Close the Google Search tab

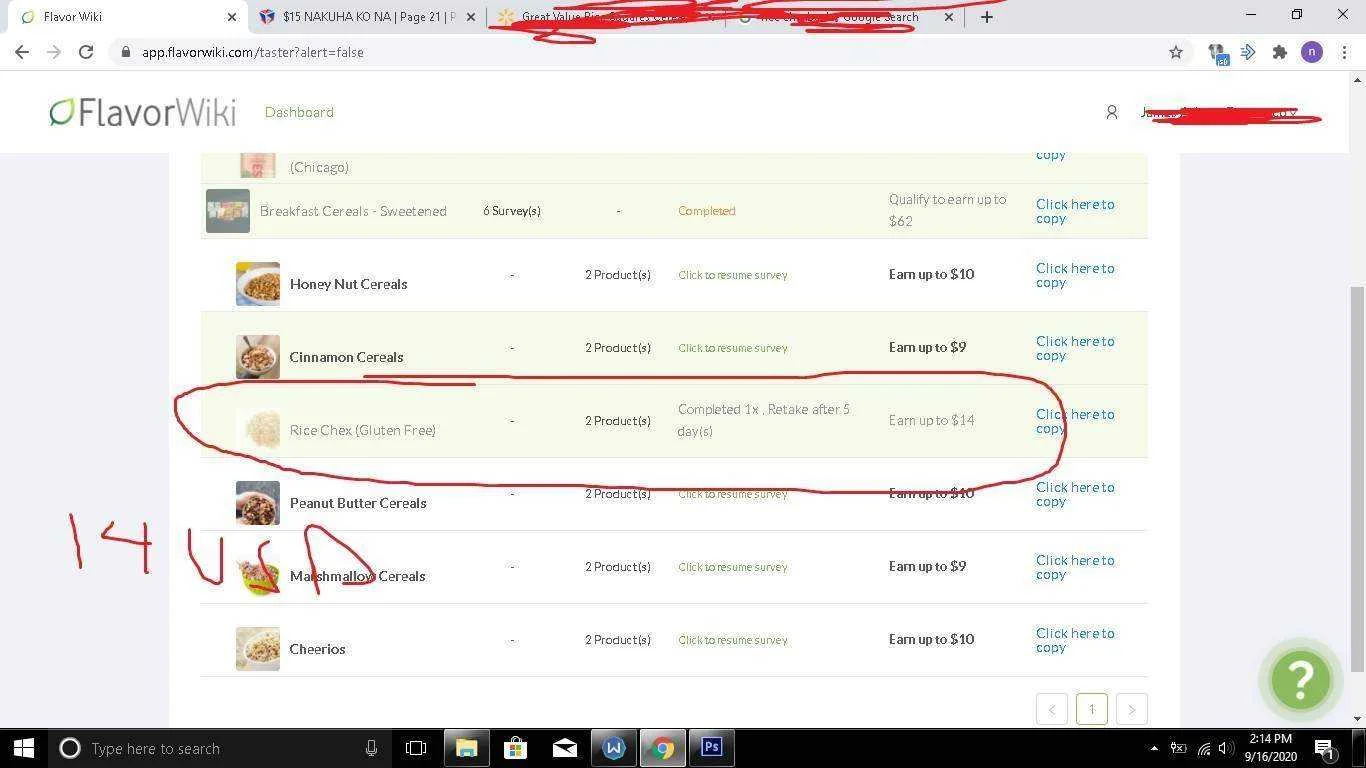coord(949,17)
